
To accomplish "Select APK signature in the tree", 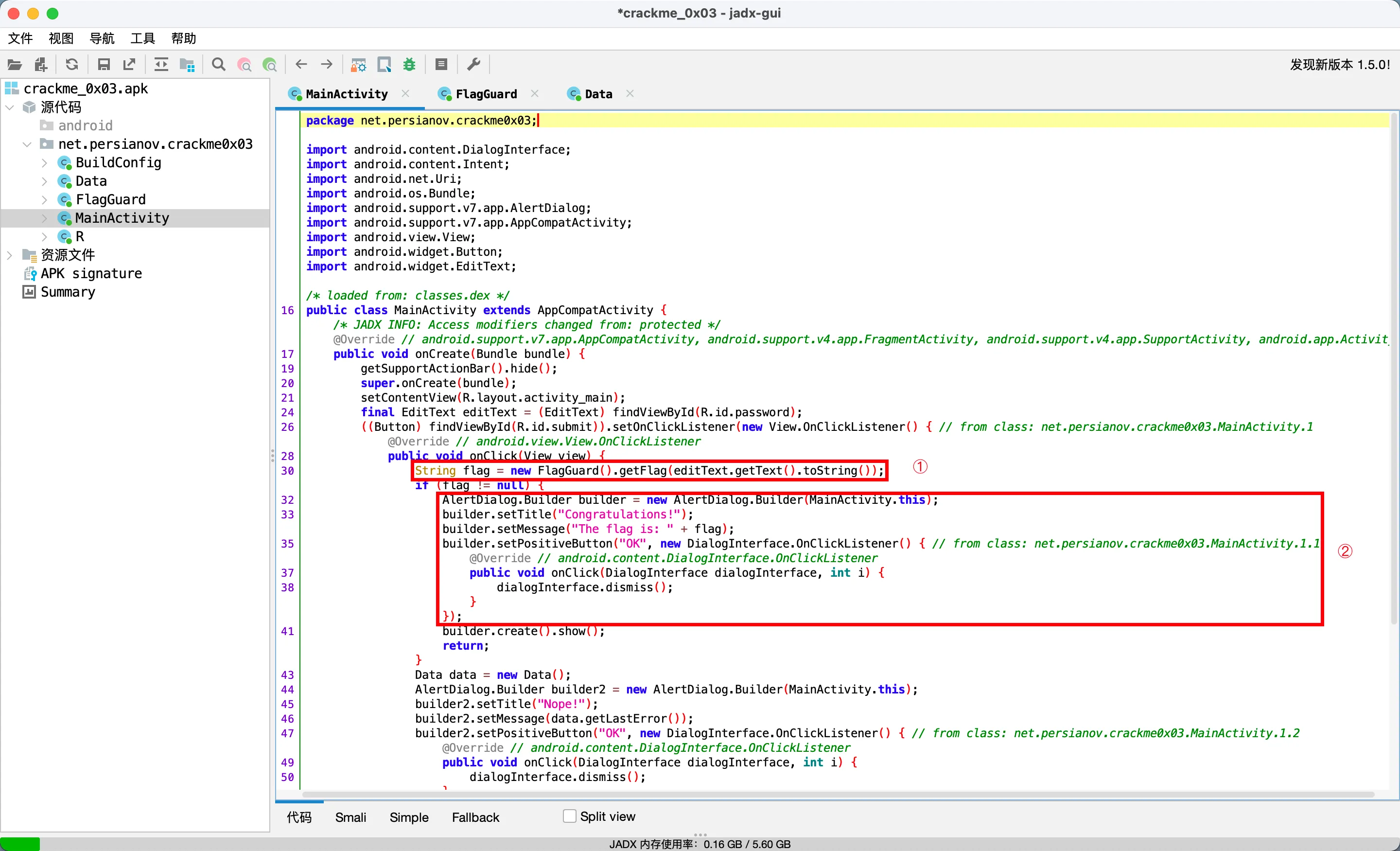I will tap(91, 273).
